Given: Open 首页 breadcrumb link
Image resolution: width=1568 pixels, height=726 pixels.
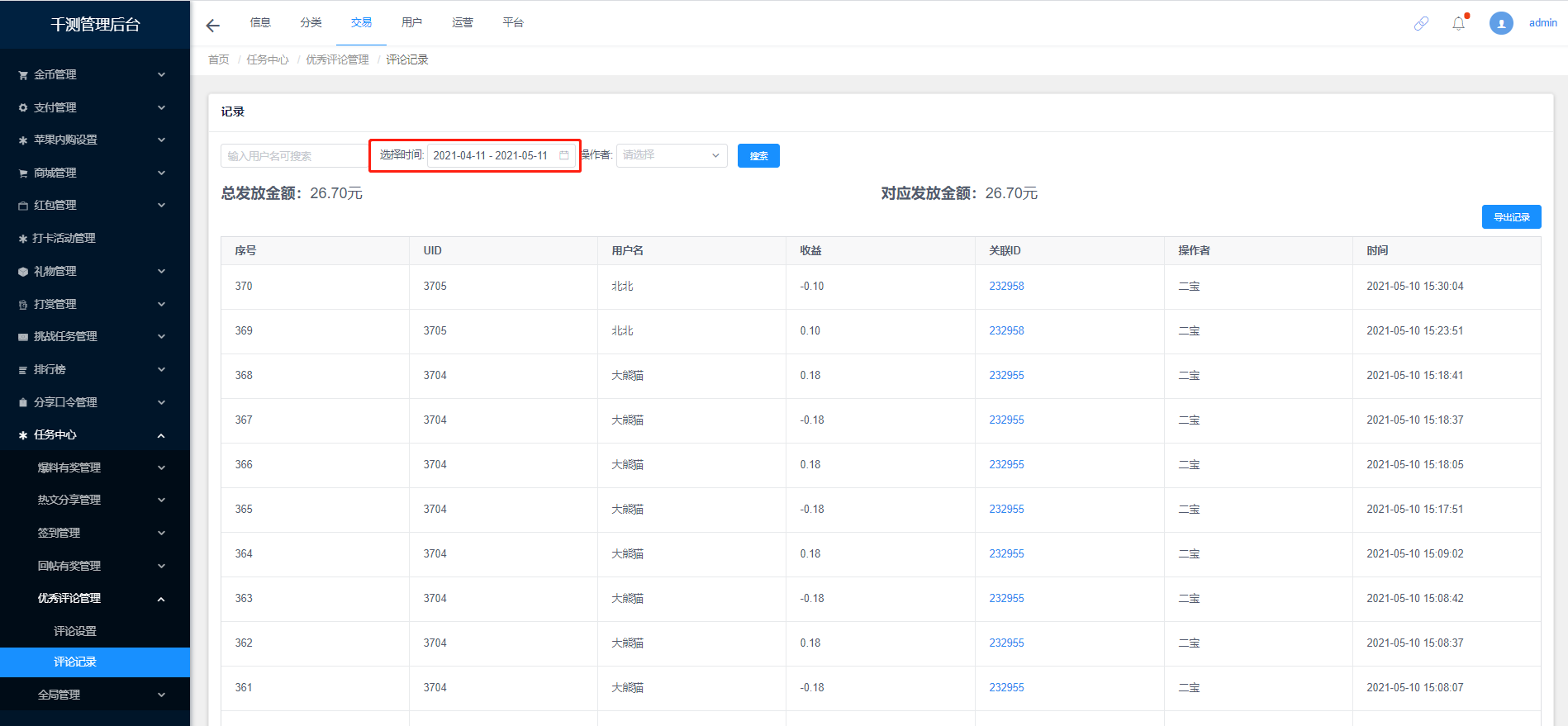Looking at the screenshot, I should [218, 59].
